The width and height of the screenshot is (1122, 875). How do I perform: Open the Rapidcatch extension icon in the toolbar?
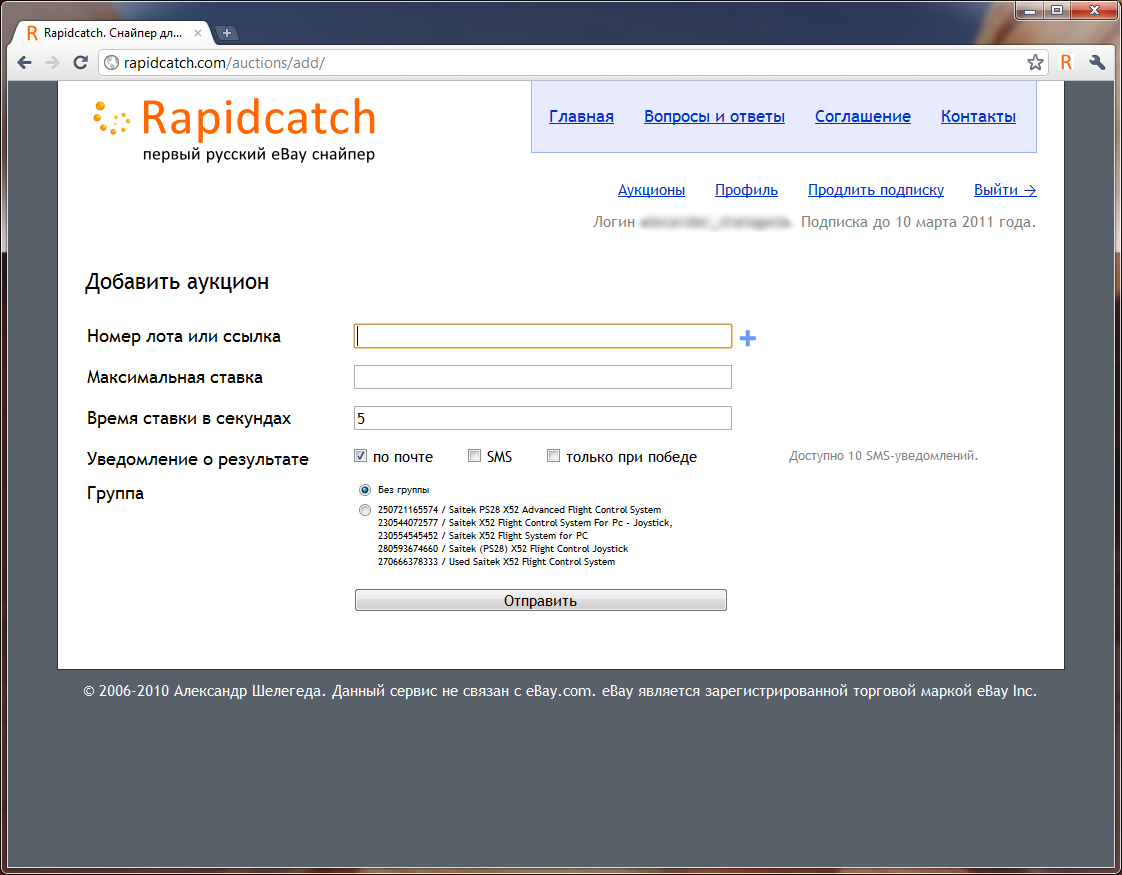click(1066, 63)
